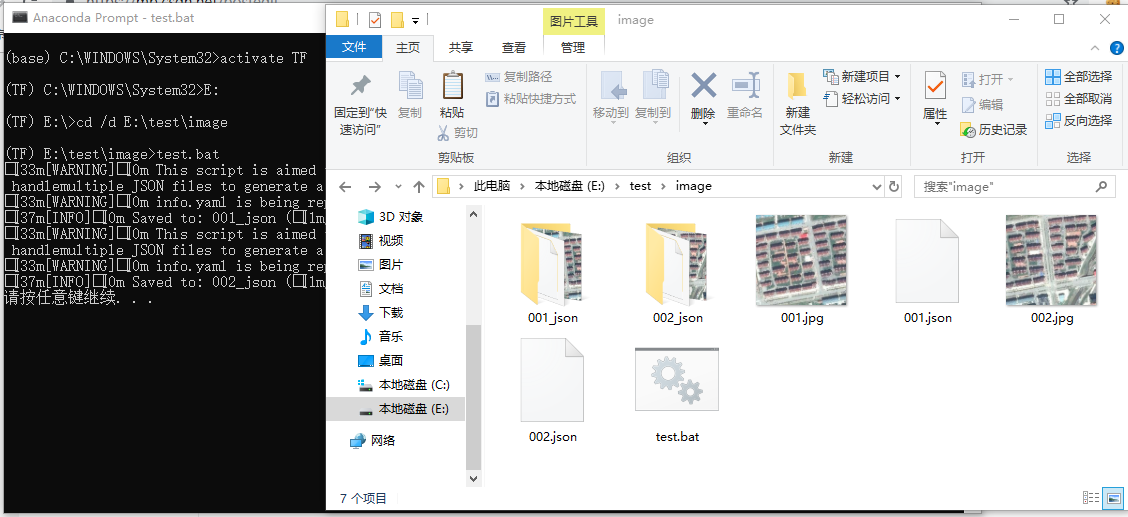Click the ribbon Help question mark icon
1128x517 pixels.
(1117, 48)
